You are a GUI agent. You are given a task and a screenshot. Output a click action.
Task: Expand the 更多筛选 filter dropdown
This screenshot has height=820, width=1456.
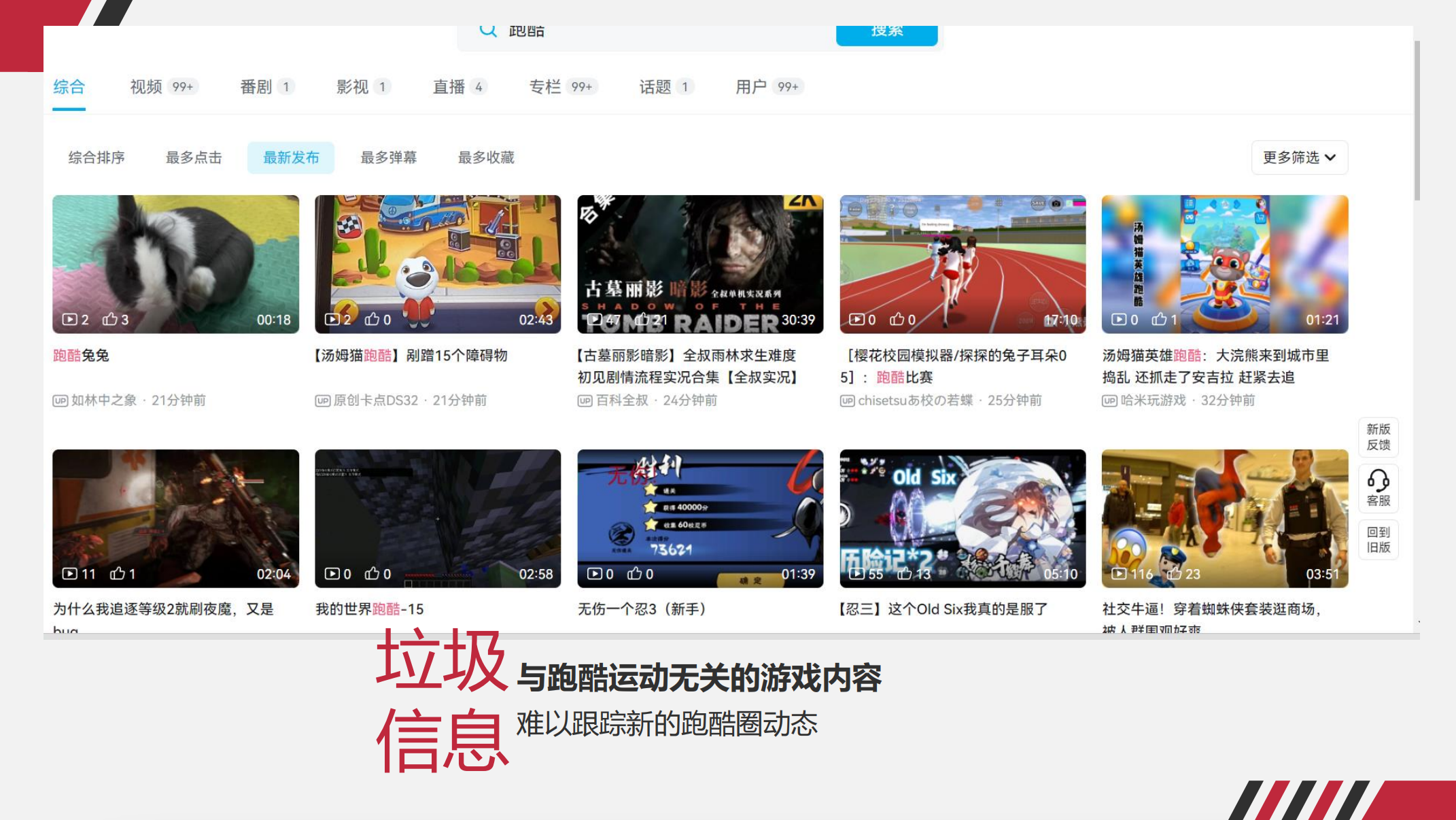click(1298, 157)
